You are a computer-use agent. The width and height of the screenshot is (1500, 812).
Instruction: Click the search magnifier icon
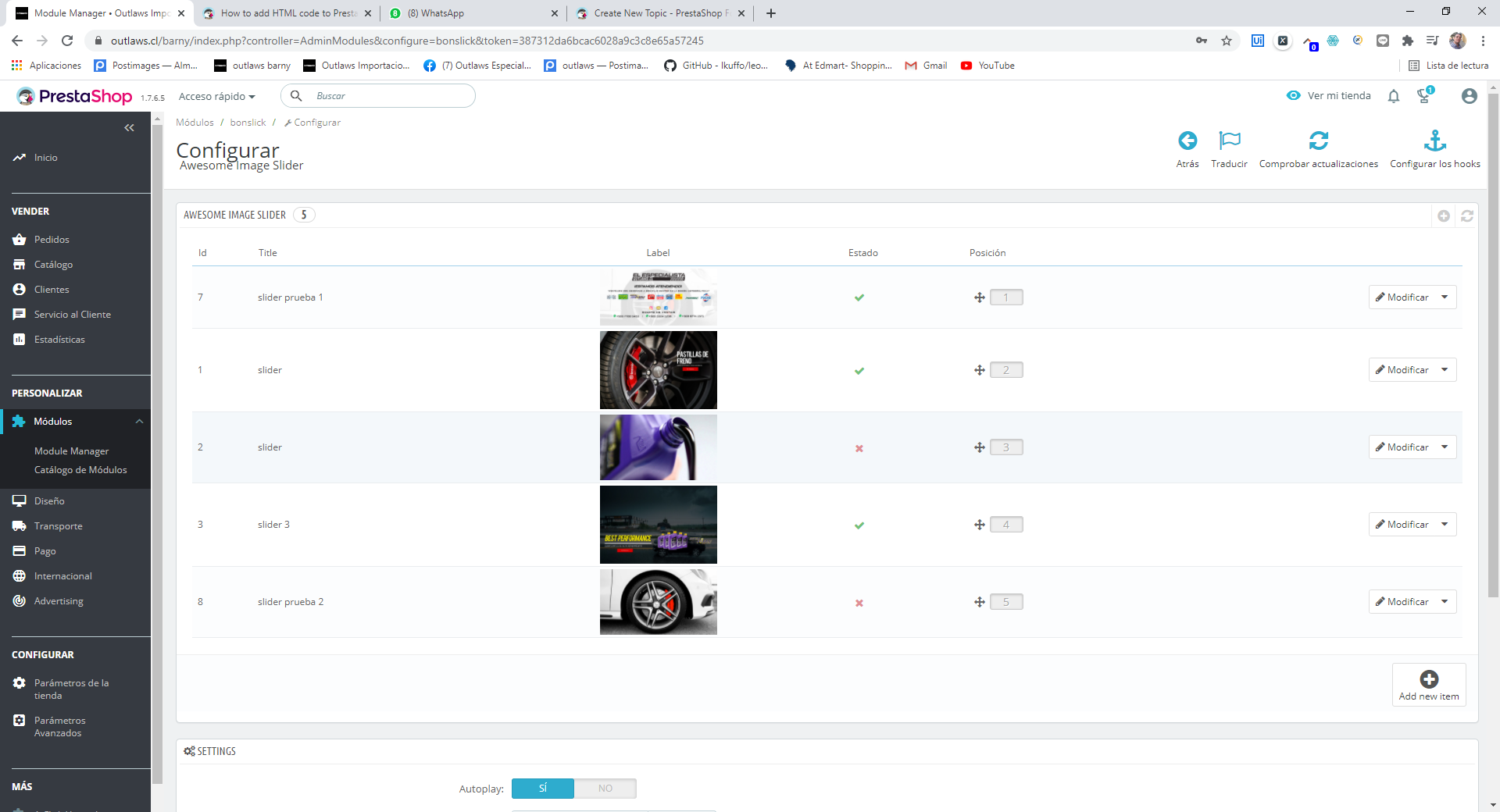click(296, 95)
